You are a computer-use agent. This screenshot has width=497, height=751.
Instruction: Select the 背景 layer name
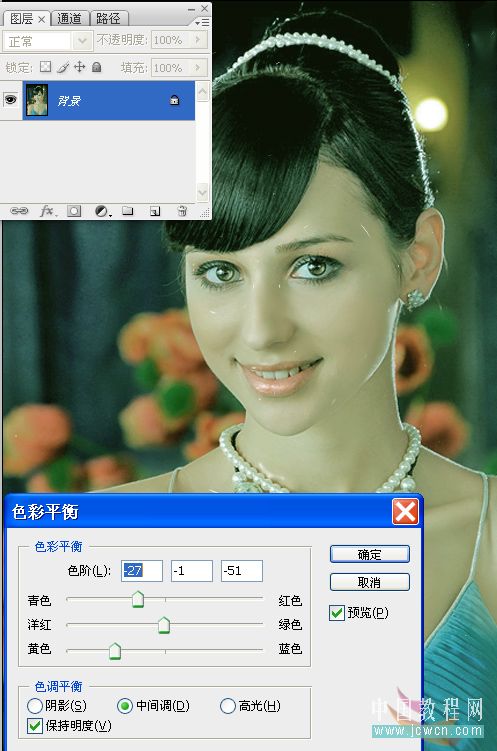pyautogui.click(x=69, y=101)
